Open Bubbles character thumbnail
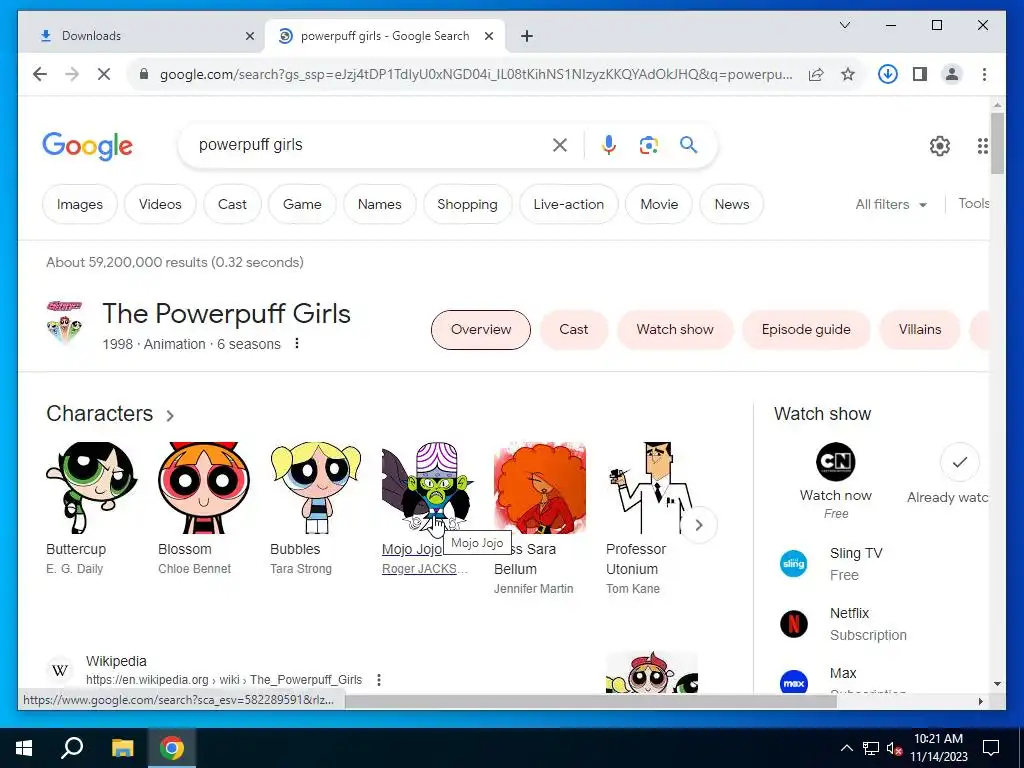1024x768 pixels. click(x=316, y=488)
